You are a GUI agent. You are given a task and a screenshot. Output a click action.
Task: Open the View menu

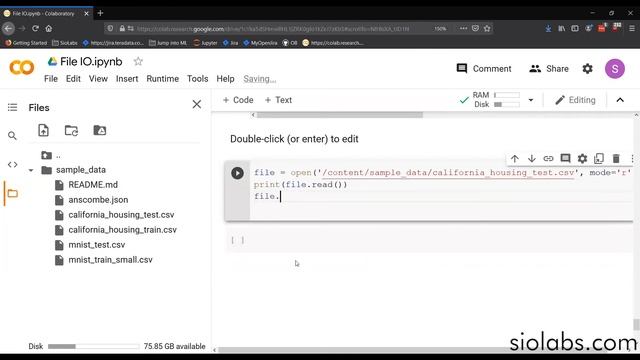coord(98,79)
